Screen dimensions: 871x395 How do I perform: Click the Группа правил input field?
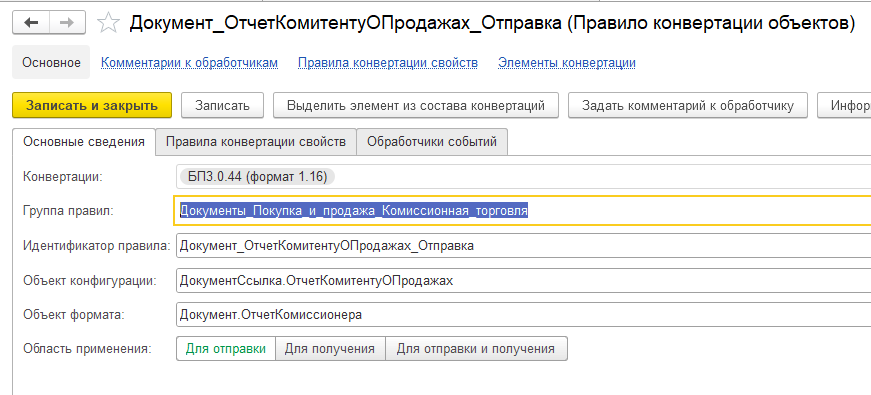coord(522,211)
